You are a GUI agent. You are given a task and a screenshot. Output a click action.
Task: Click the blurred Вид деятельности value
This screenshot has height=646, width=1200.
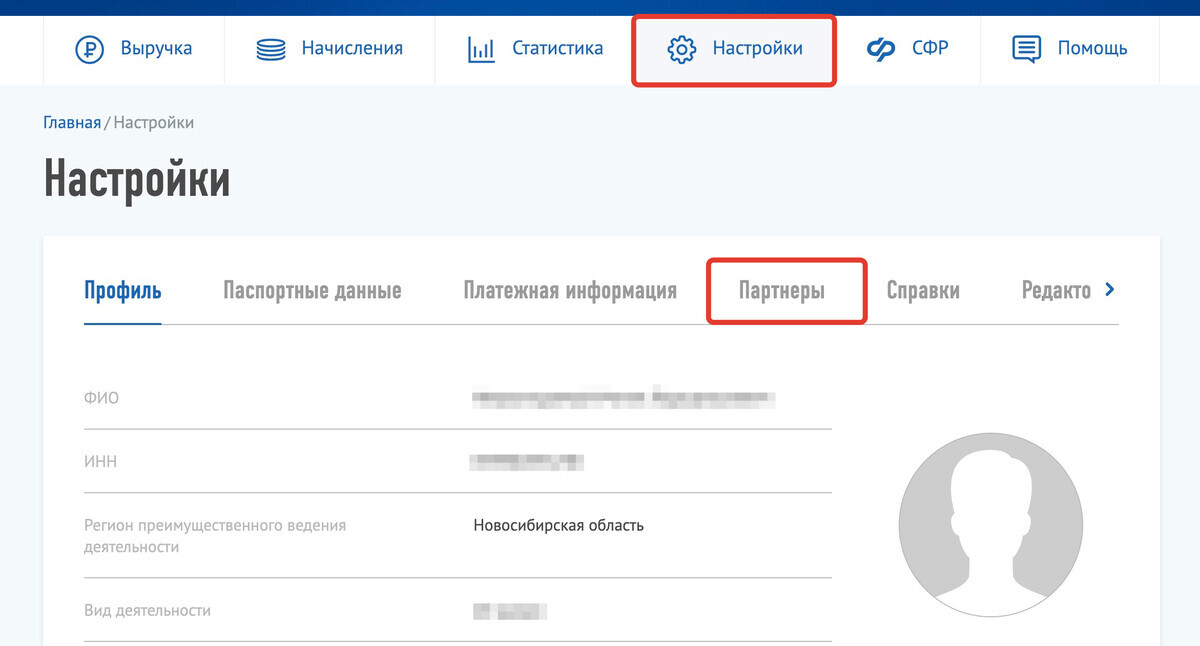(x=510, y=611)
